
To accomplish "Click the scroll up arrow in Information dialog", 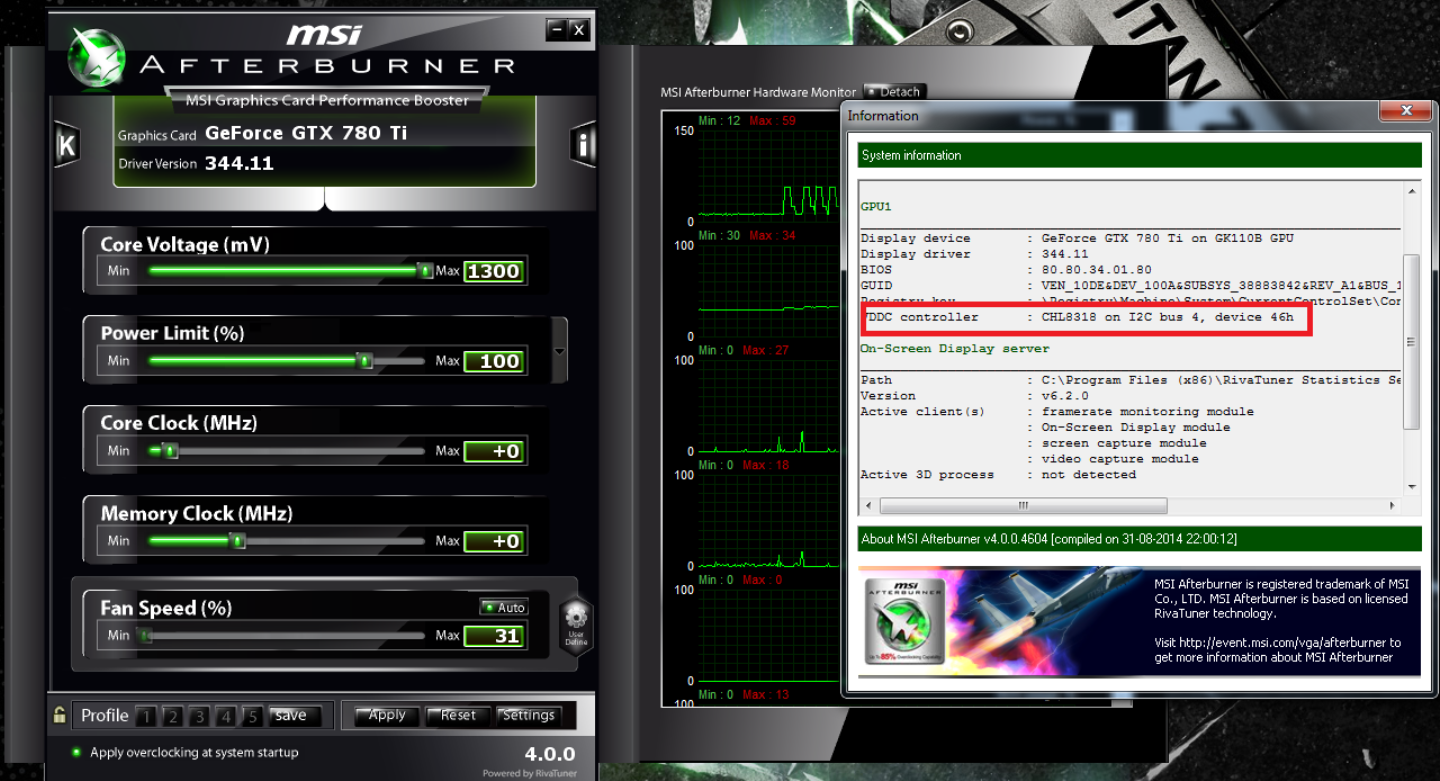I will (1412, 191).
